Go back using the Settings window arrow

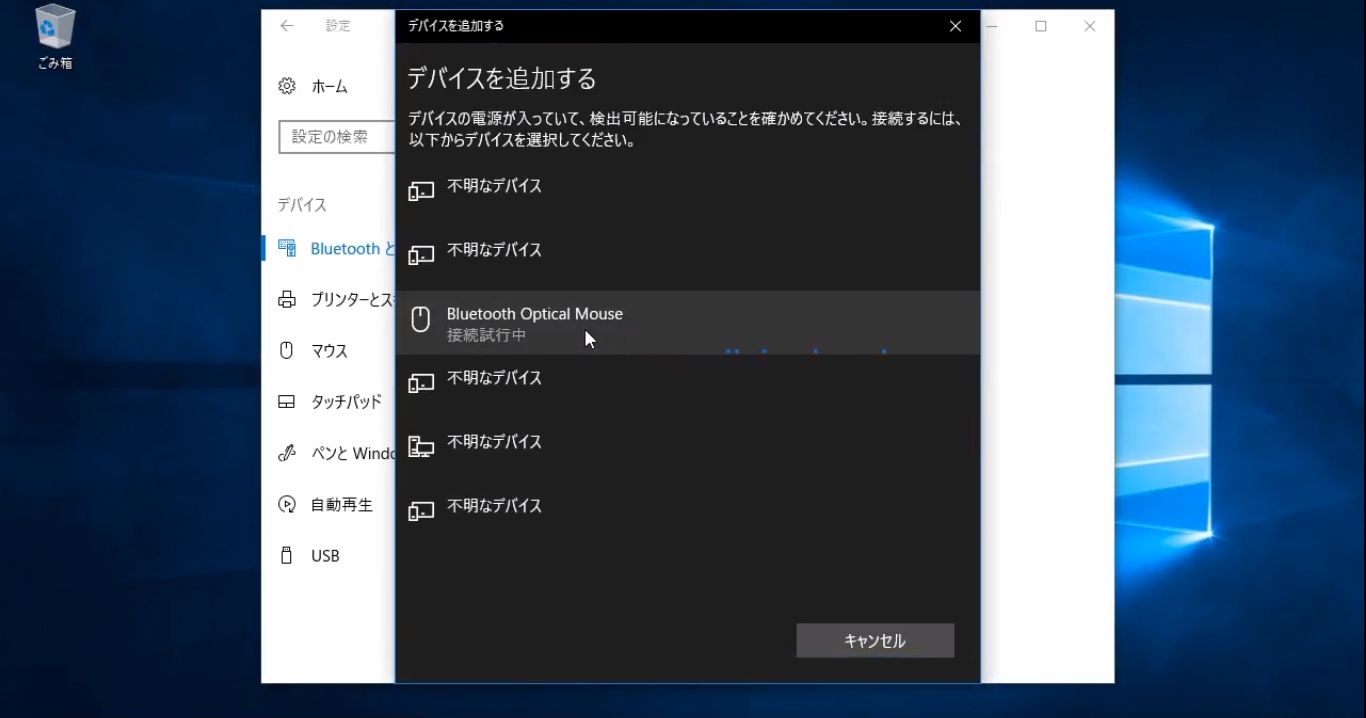[x=287, y=26]
